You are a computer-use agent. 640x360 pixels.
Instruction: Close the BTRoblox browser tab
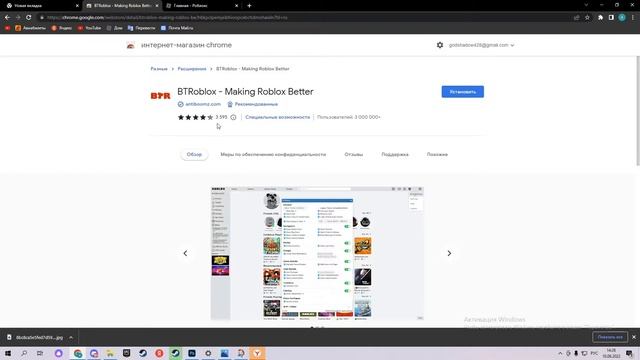coord(157,6)
